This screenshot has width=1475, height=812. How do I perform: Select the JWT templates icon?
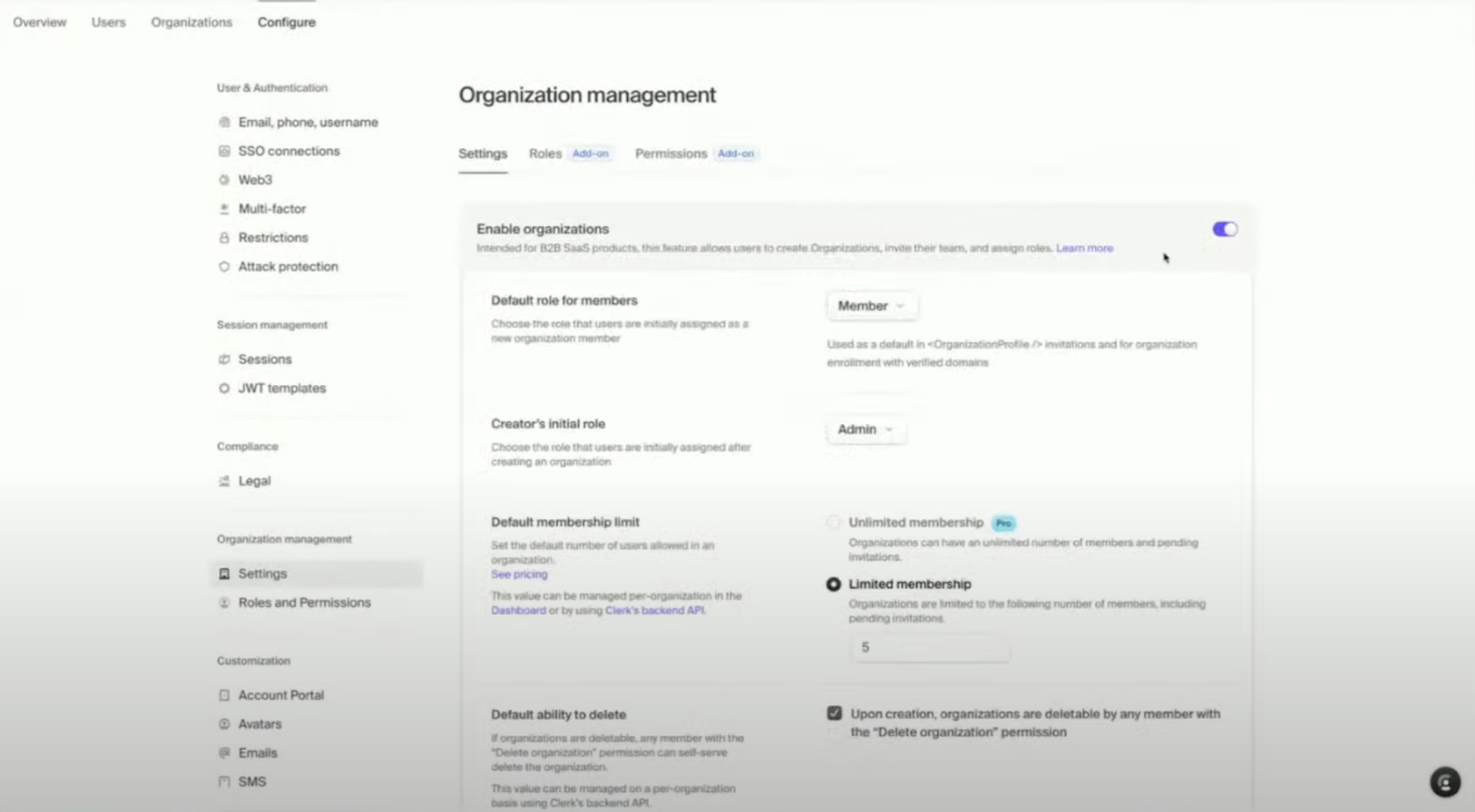coord(224,388)
